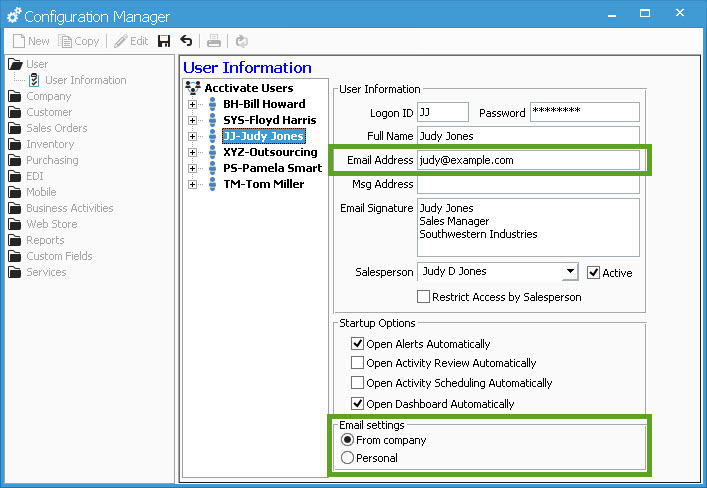Expand the BH-Bill Howard user node
The width and height of the screenshot is (707, 488).
[193, 104]
